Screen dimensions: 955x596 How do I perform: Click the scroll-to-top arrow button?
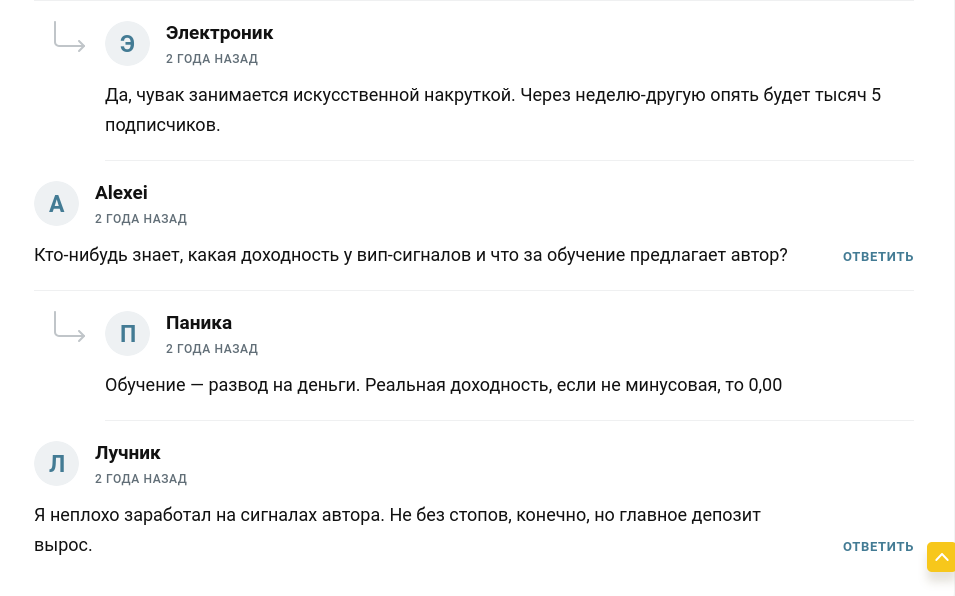click(941, 557)
